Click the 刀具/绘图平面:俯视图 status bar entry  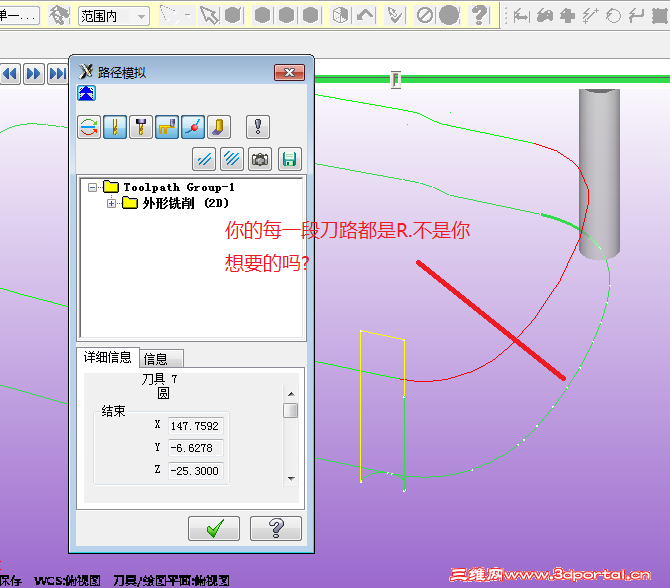pyautogui.click(x=172, y=580)
